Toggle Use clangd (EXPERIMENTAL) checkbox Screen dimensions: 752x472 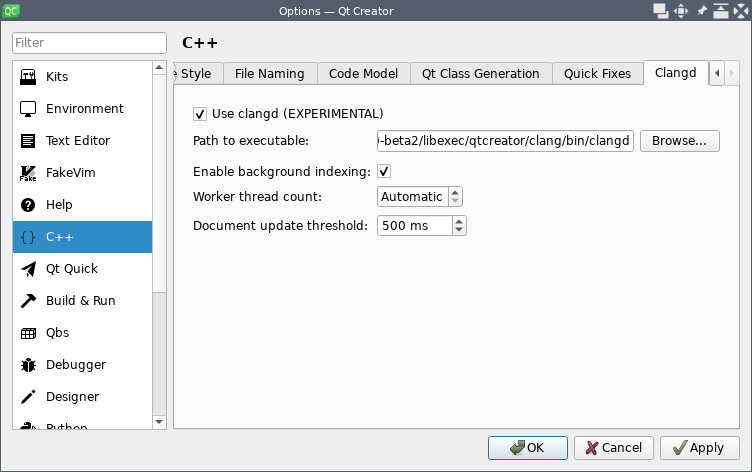click(x=200, y=114)
